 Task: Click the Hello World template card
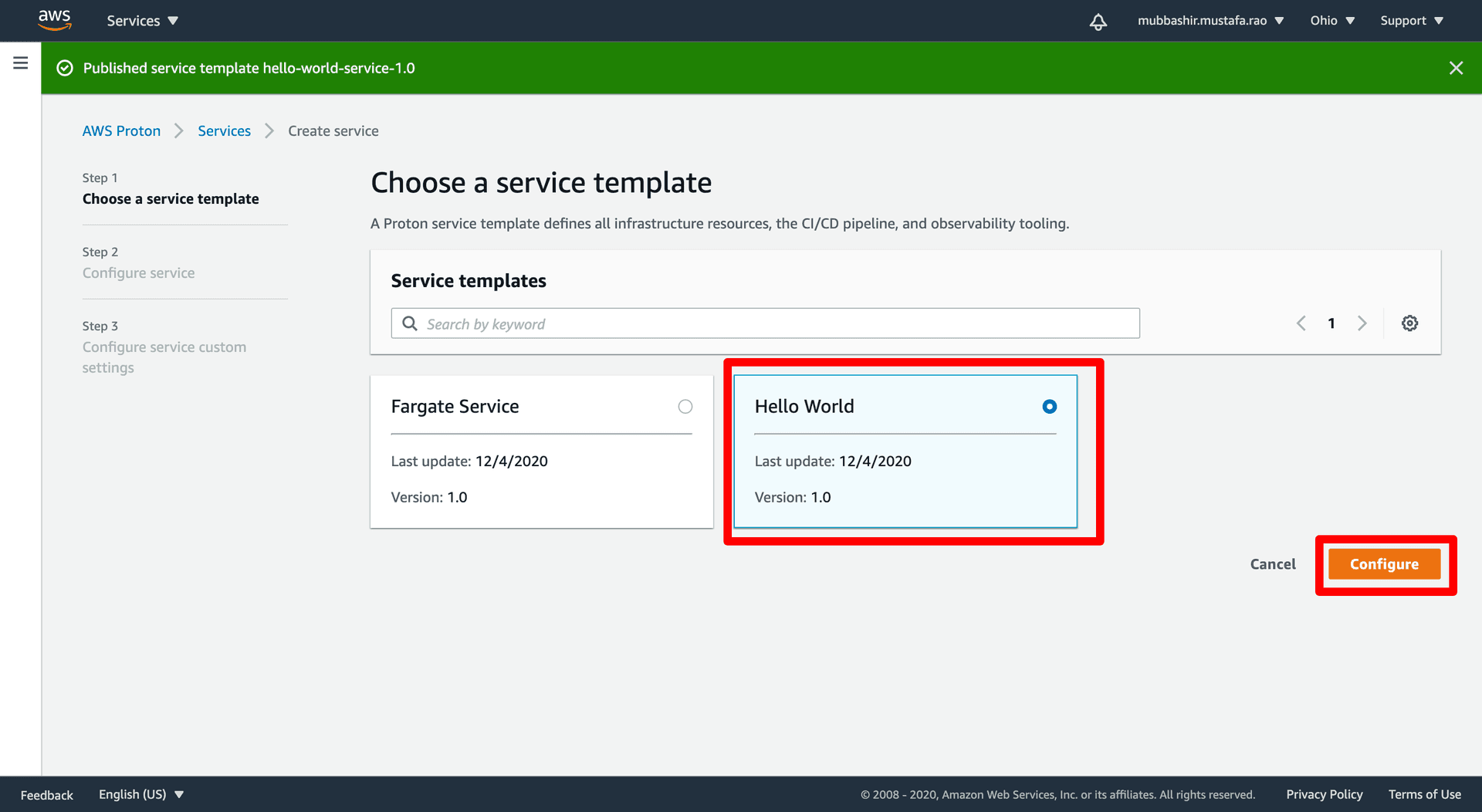pyautogui.click(x=905, y=452)
